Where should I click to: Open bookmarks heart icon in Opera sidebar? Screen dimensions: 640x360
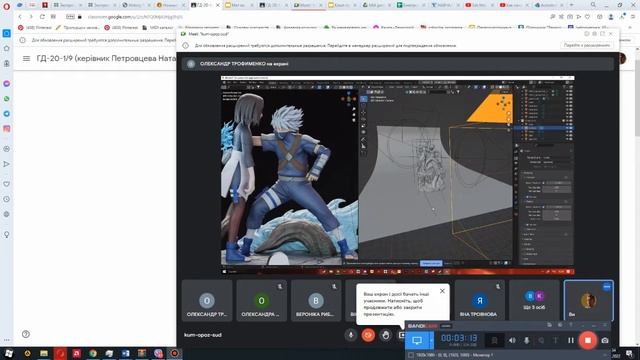7,184
